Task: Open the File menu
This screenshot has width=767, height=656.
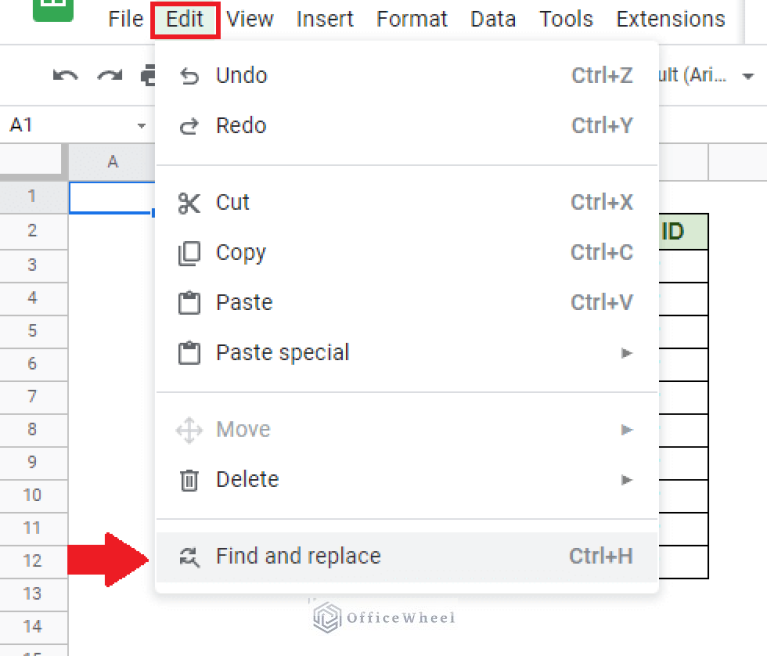Action: pyautogui.click(x=125, y=19)
